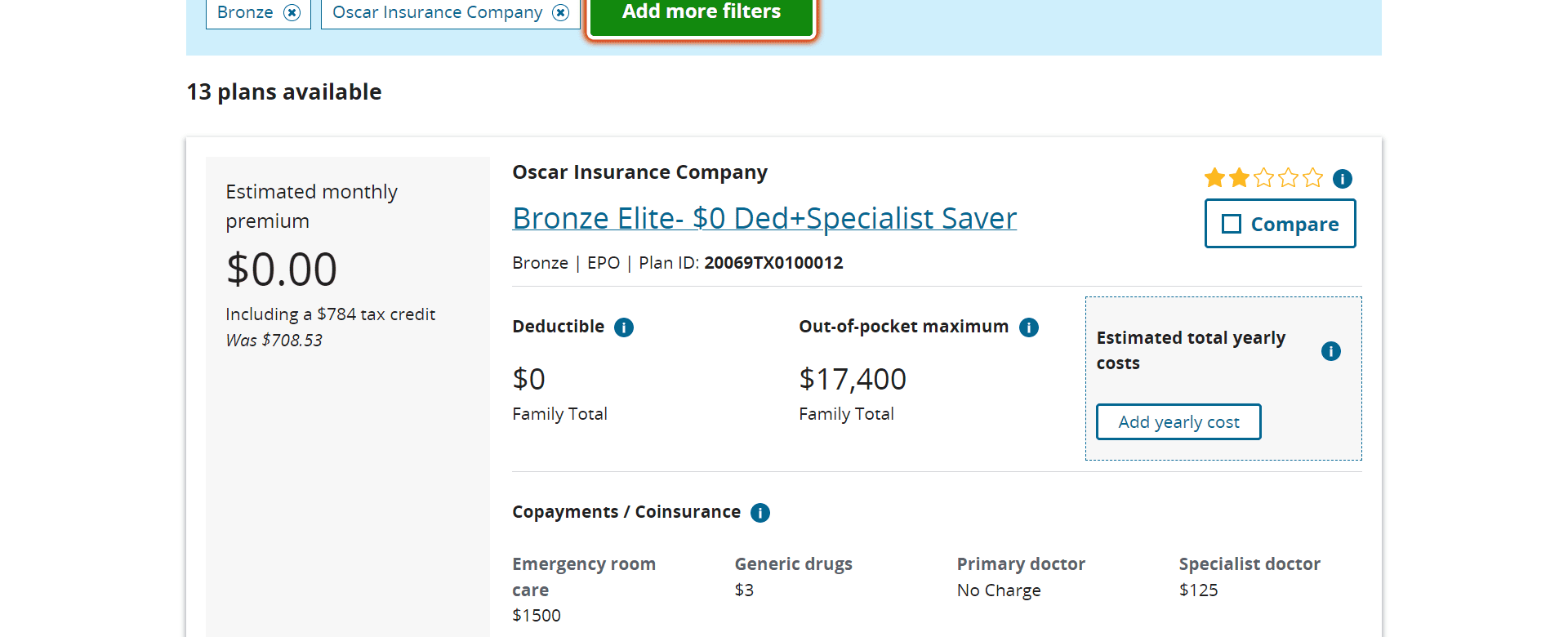Click the Add more filters button
Screen dimensions: 1568x637
tap(702, 15)
